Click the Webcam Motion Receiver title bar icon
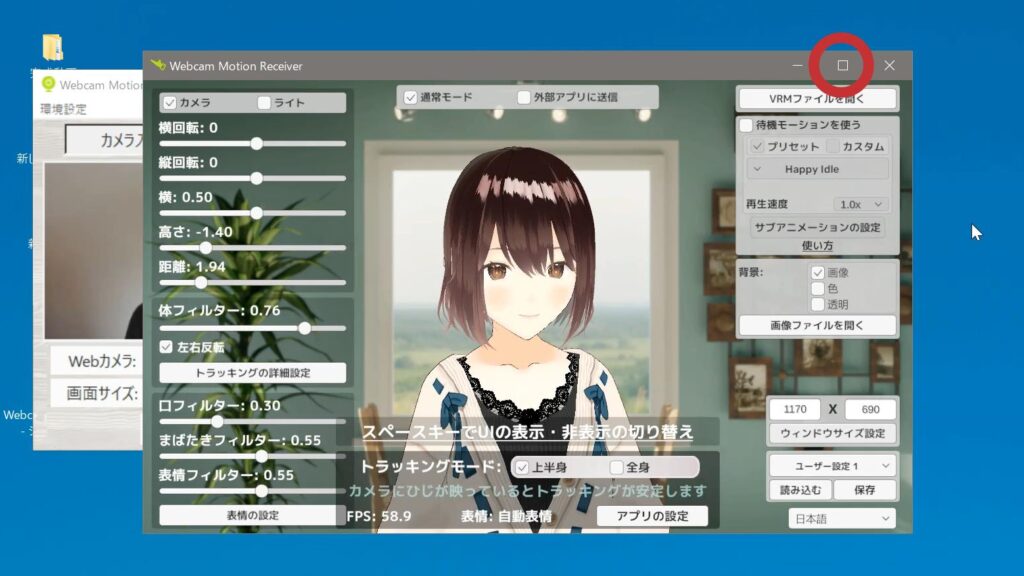Viewport: 1024px width, 576px height. click(157, 66)
